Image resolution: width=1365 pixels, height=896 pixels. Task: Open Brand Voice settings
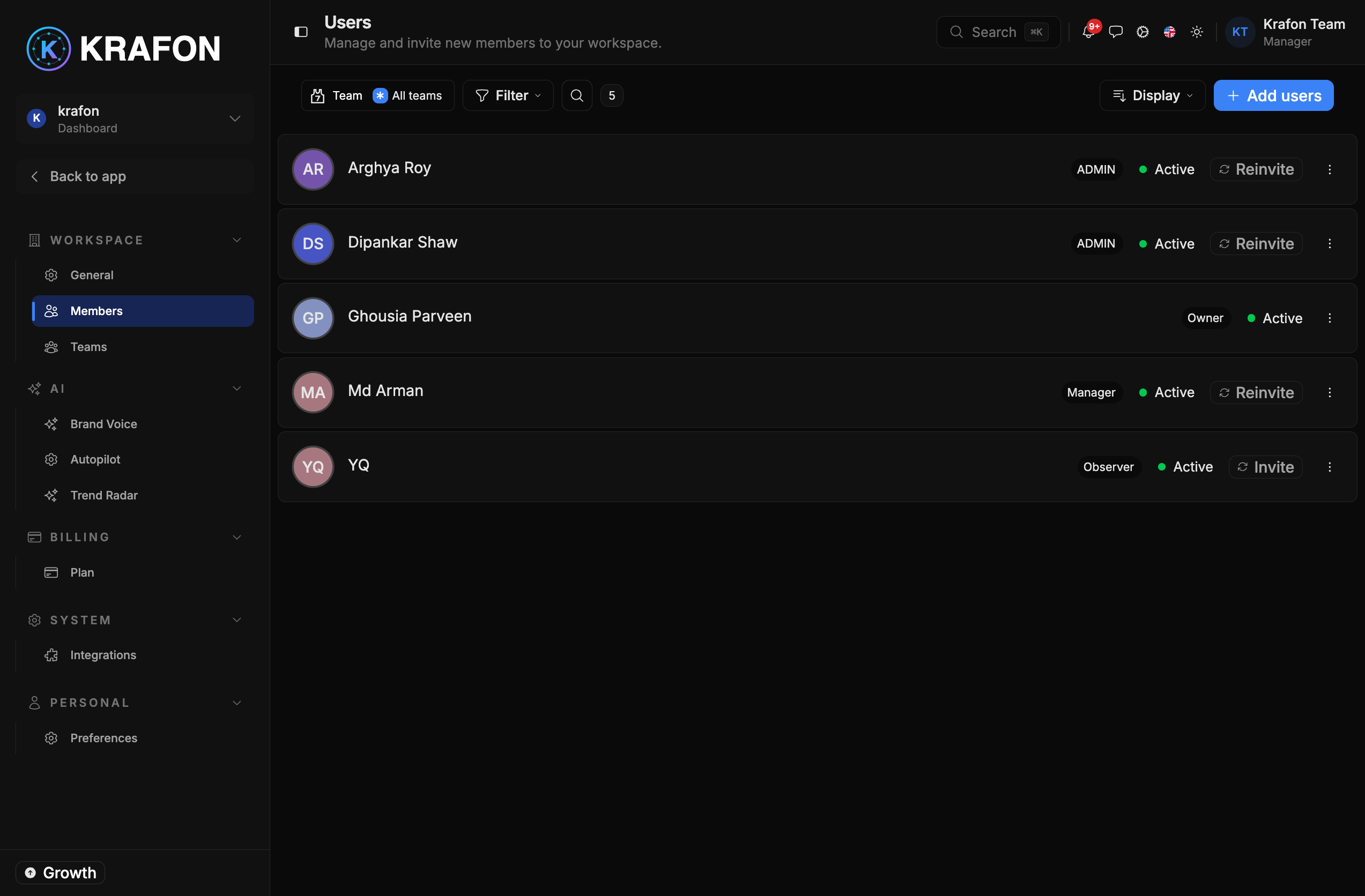click(142, 424)
